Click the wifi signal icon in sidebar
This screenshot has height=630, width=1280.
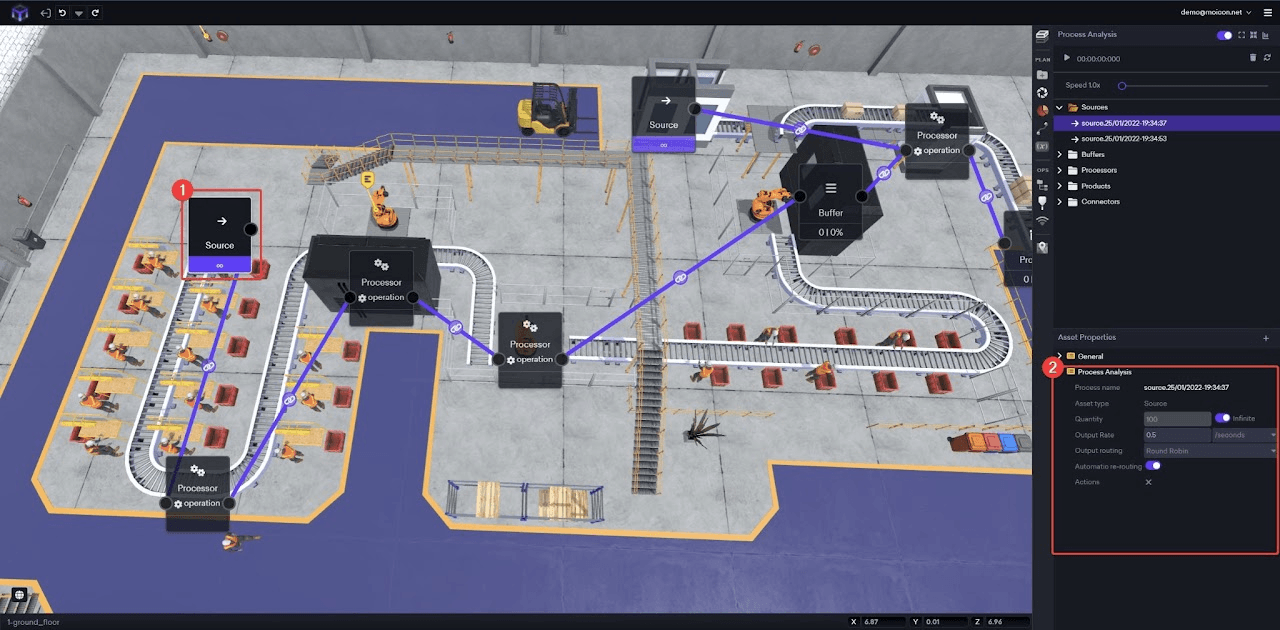coord(1042,220)
